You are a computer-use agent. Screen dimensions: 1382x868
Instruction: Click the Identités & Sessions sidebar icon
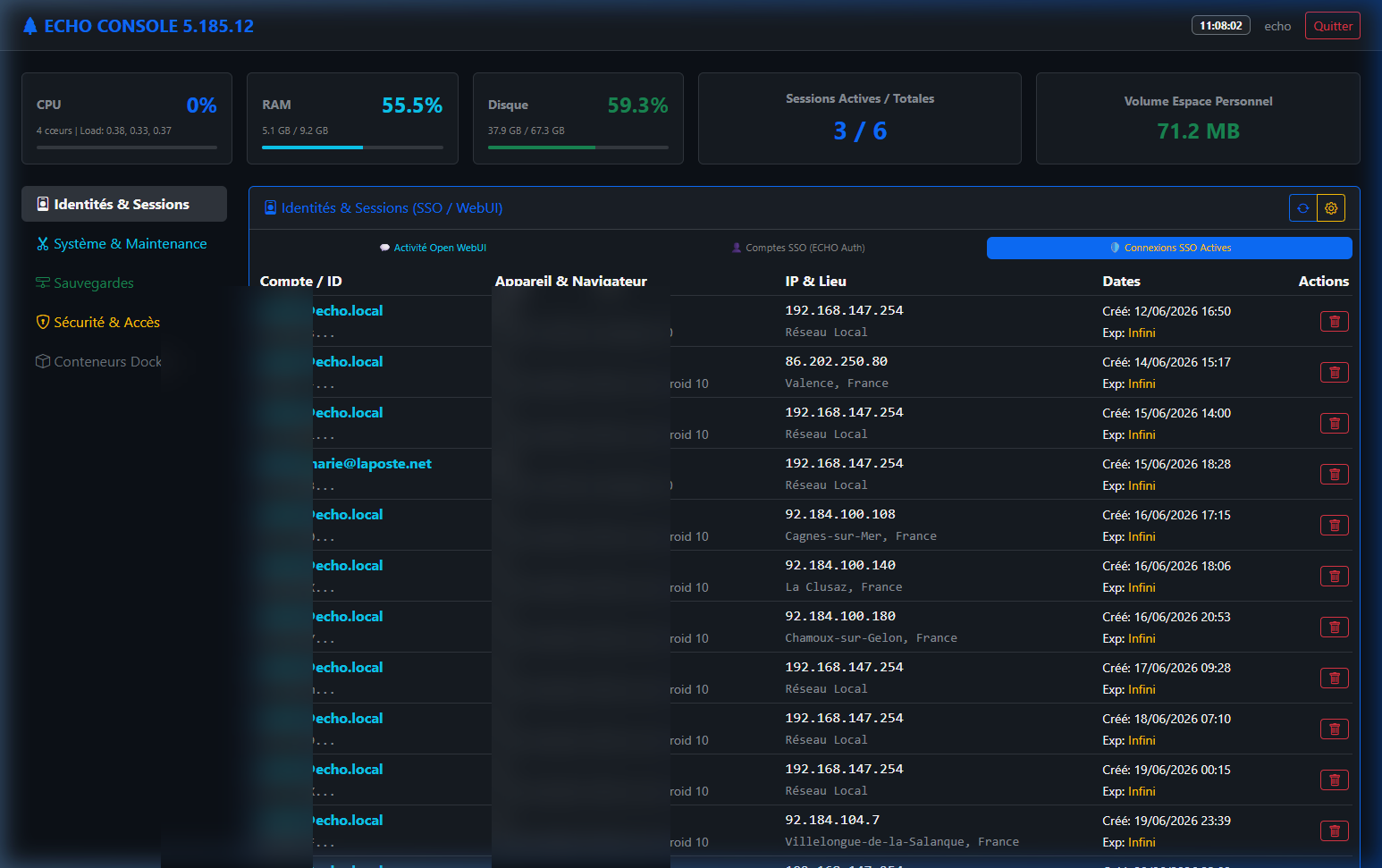(43, 204)
